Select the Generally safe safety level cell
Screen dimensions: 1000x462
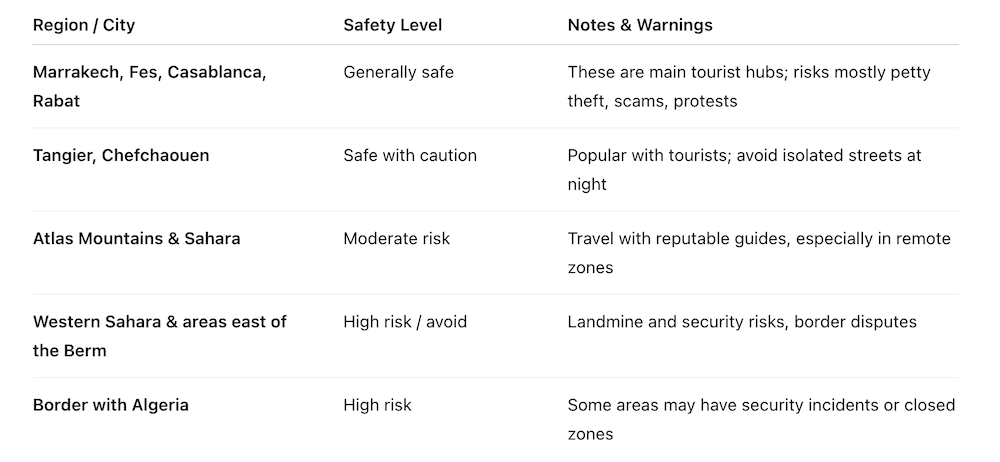[398, 72]
